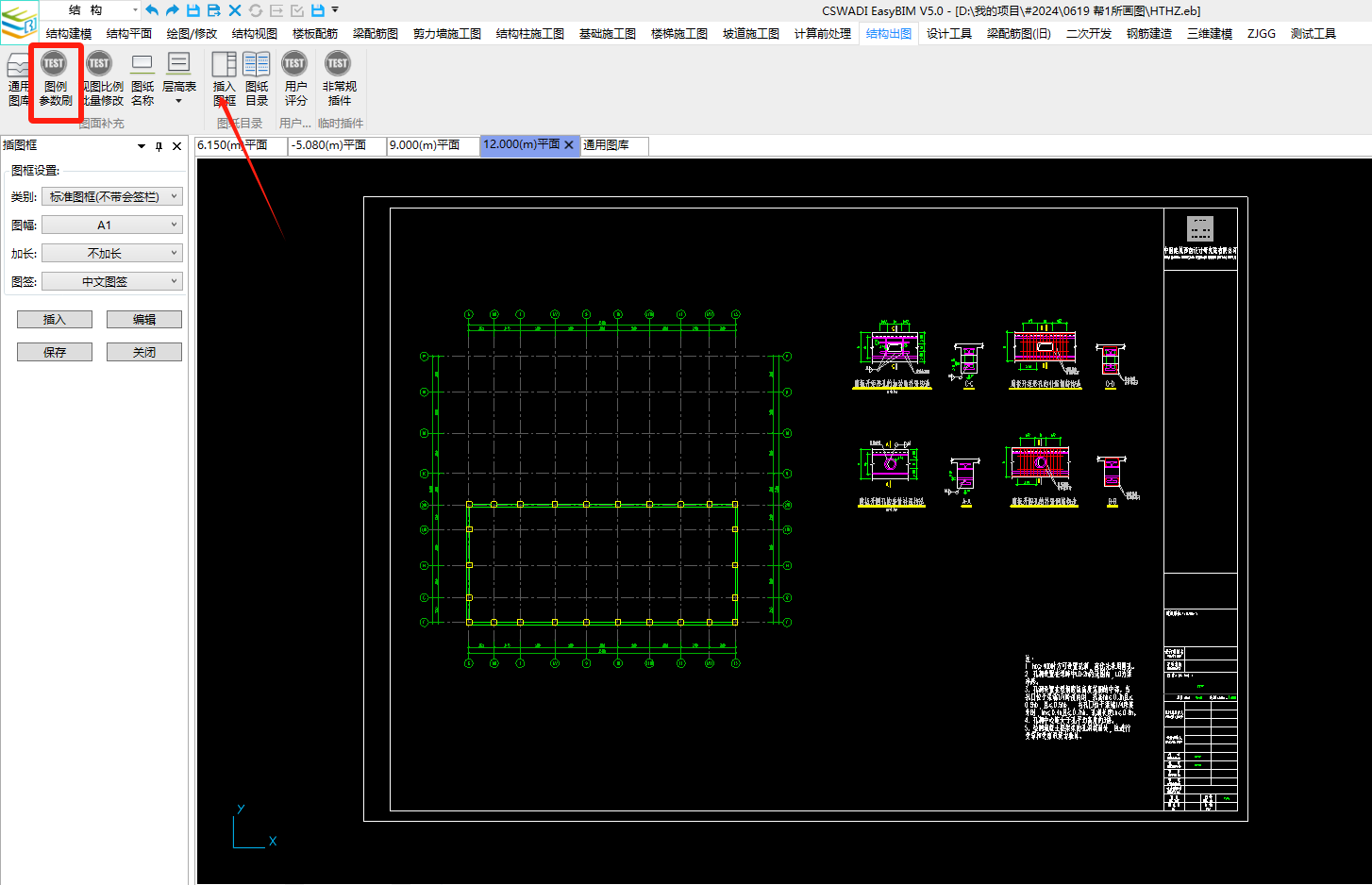Screen dimensions: 1372x885
Task: Click the 插入 button
Action: [55, 320]
